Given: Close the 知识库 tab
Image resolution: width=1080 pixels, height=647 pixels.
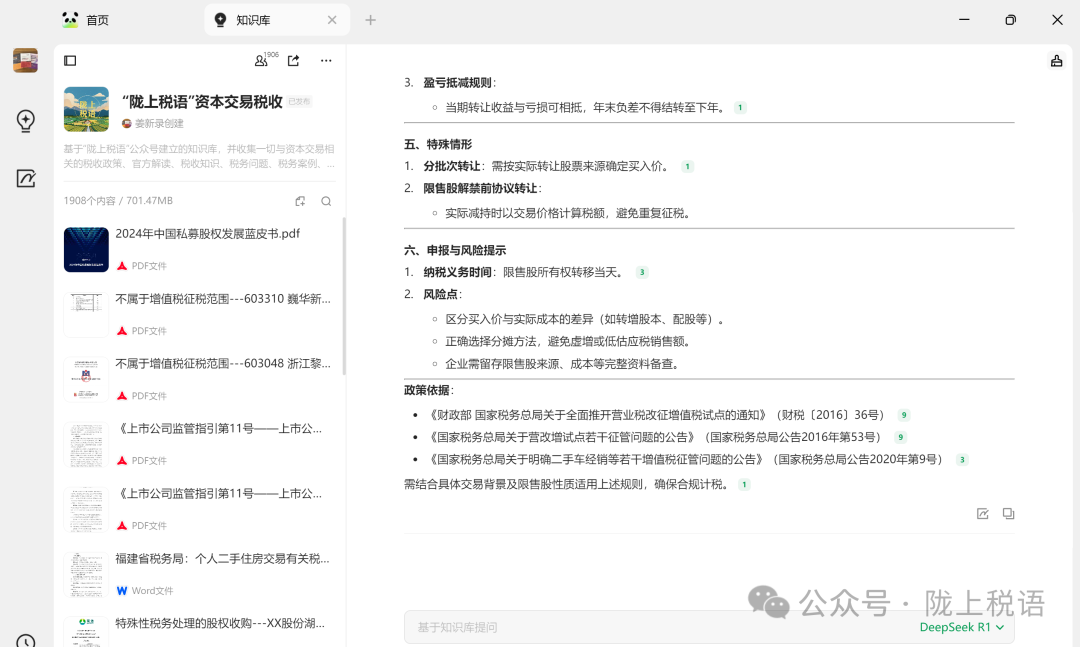Looking at the screenshot, I should click(332, 20).
